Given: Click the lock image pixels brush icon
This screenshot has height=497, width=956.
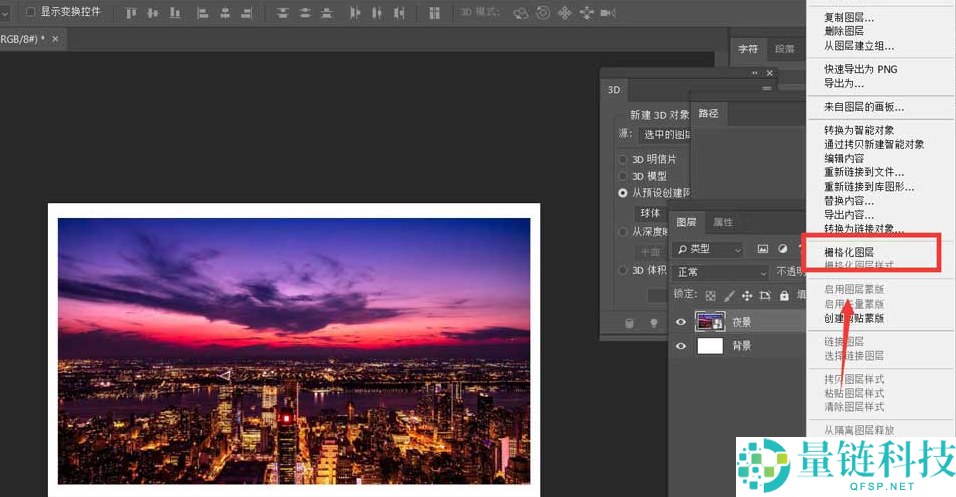Looking at the screenshot, I should coord(729,296).
